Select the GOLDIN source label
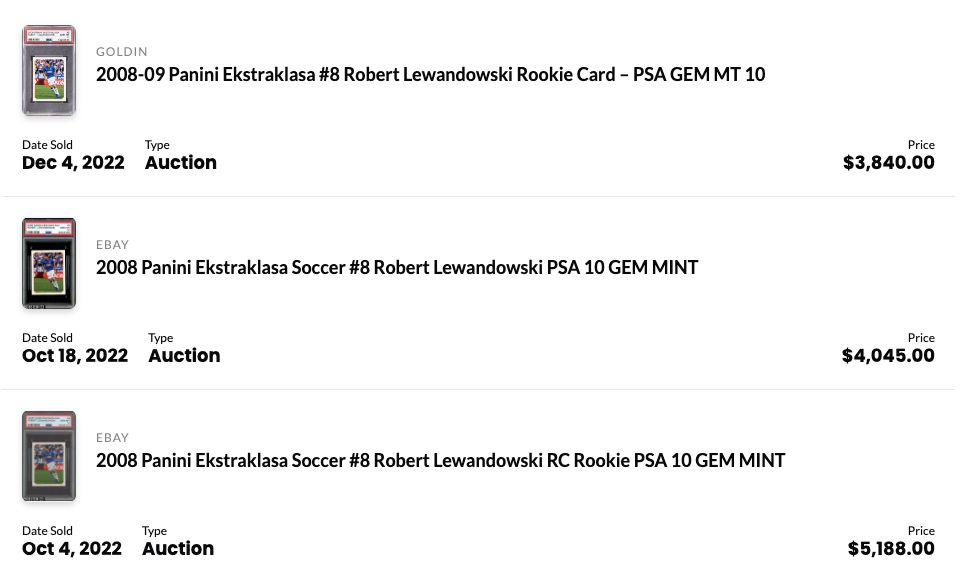Viewport: 975px width, 573px height. (122, 52)
